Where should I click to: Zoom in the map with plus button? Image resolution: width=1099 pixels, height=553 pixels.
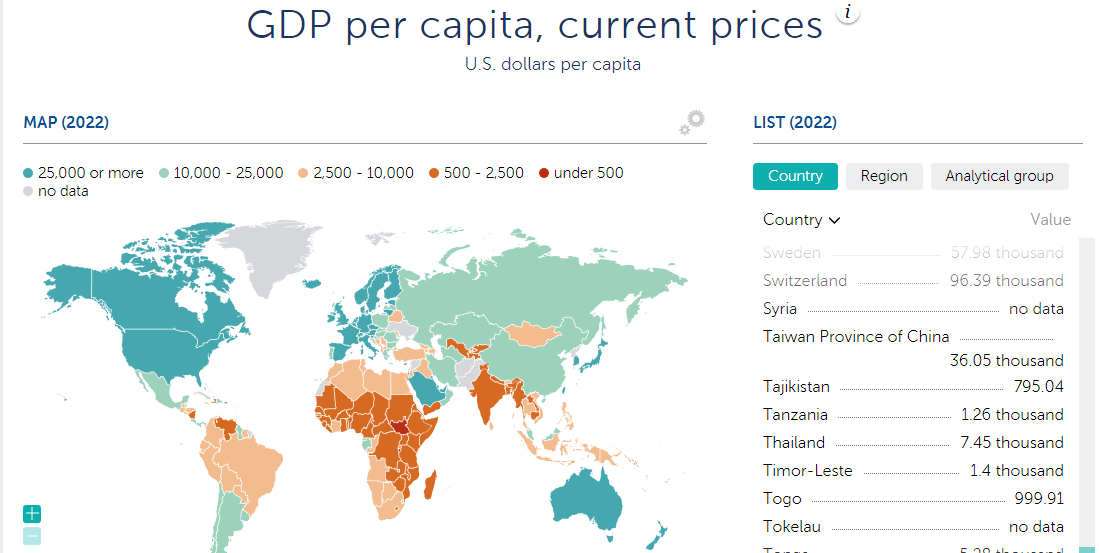32,514
